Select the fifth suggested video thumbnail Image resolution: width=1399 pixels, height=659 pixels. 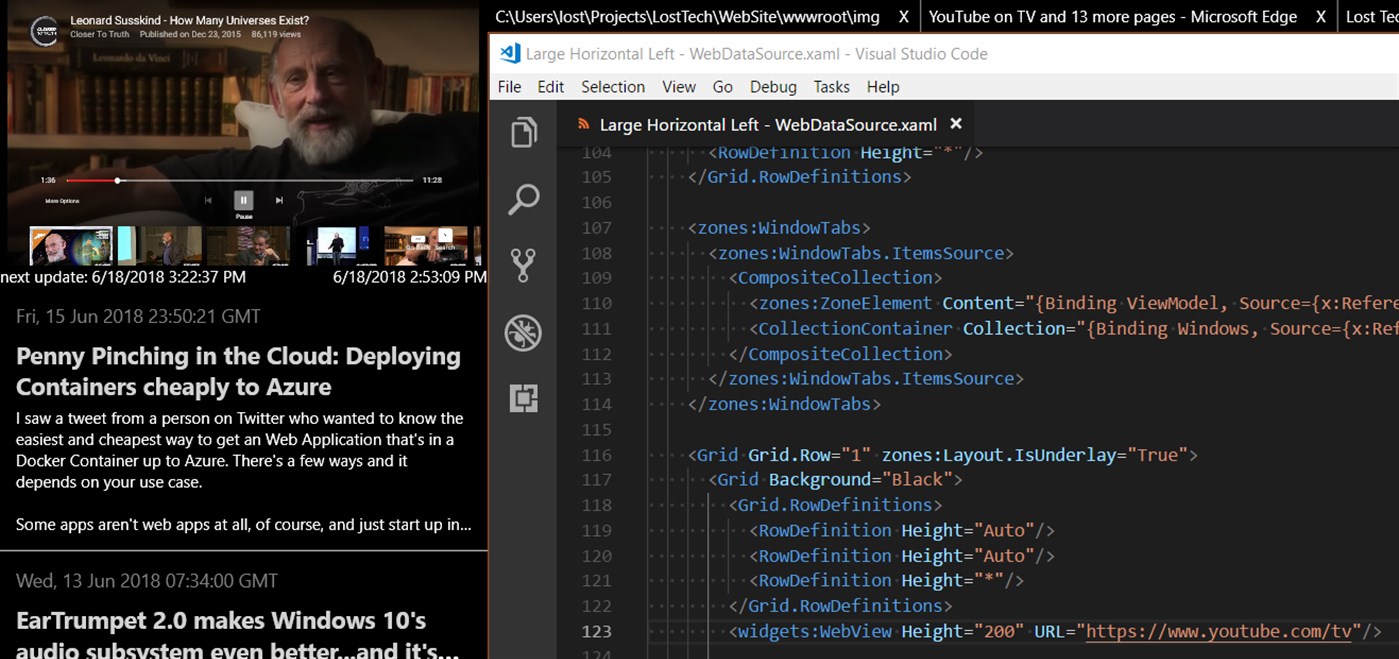(x=427, y=246)
